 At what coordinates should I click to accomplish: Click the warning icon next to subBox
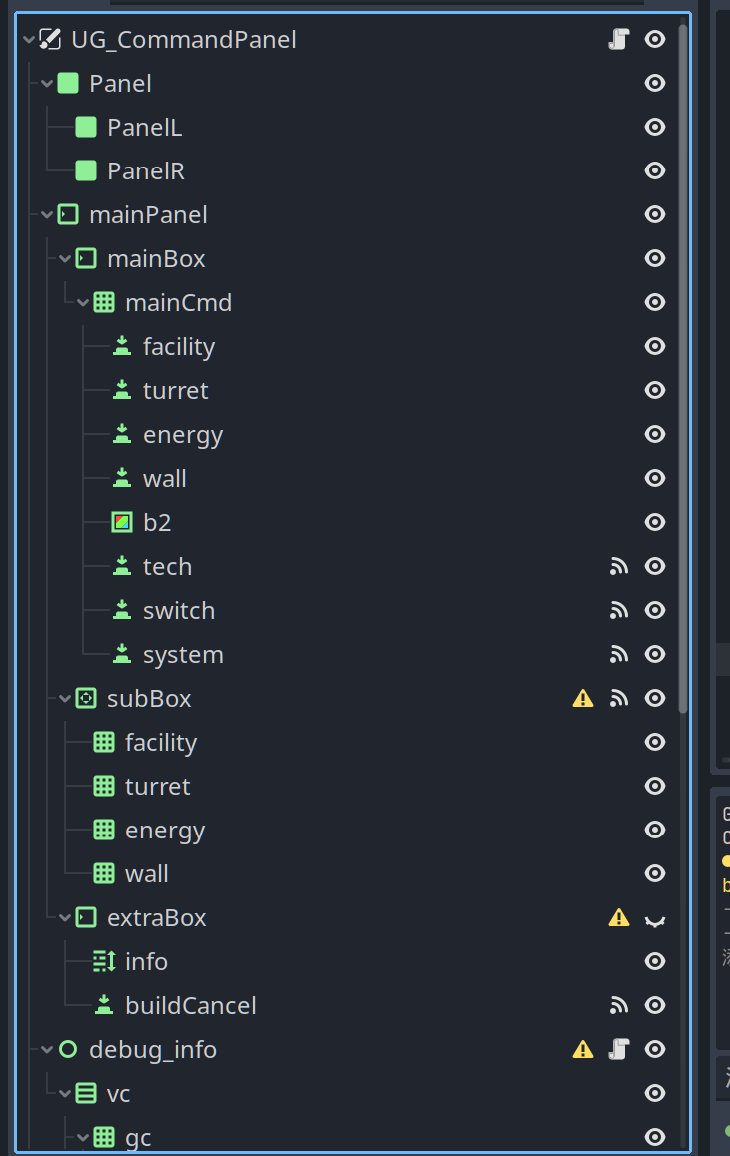[582, 698]
